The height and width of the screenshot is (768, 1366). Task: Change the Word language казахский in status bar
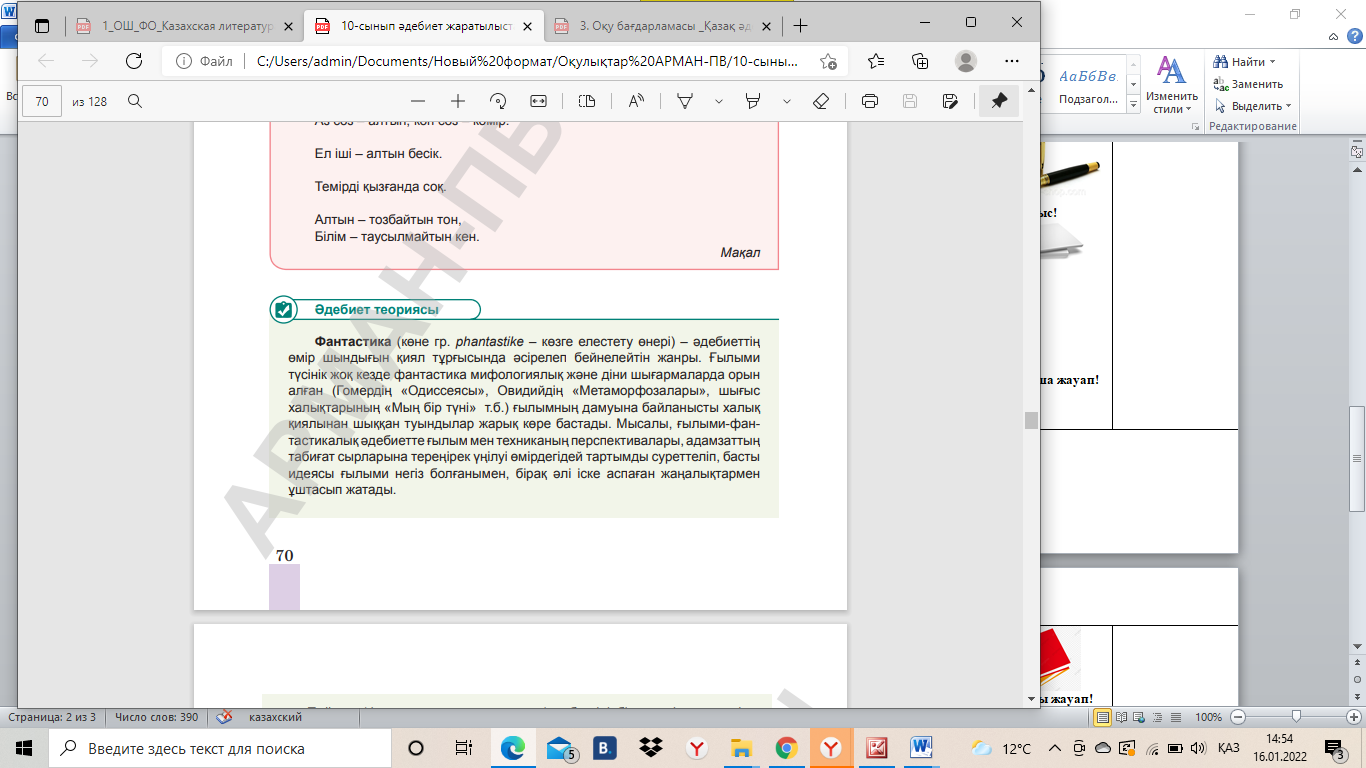coord(275,717)
